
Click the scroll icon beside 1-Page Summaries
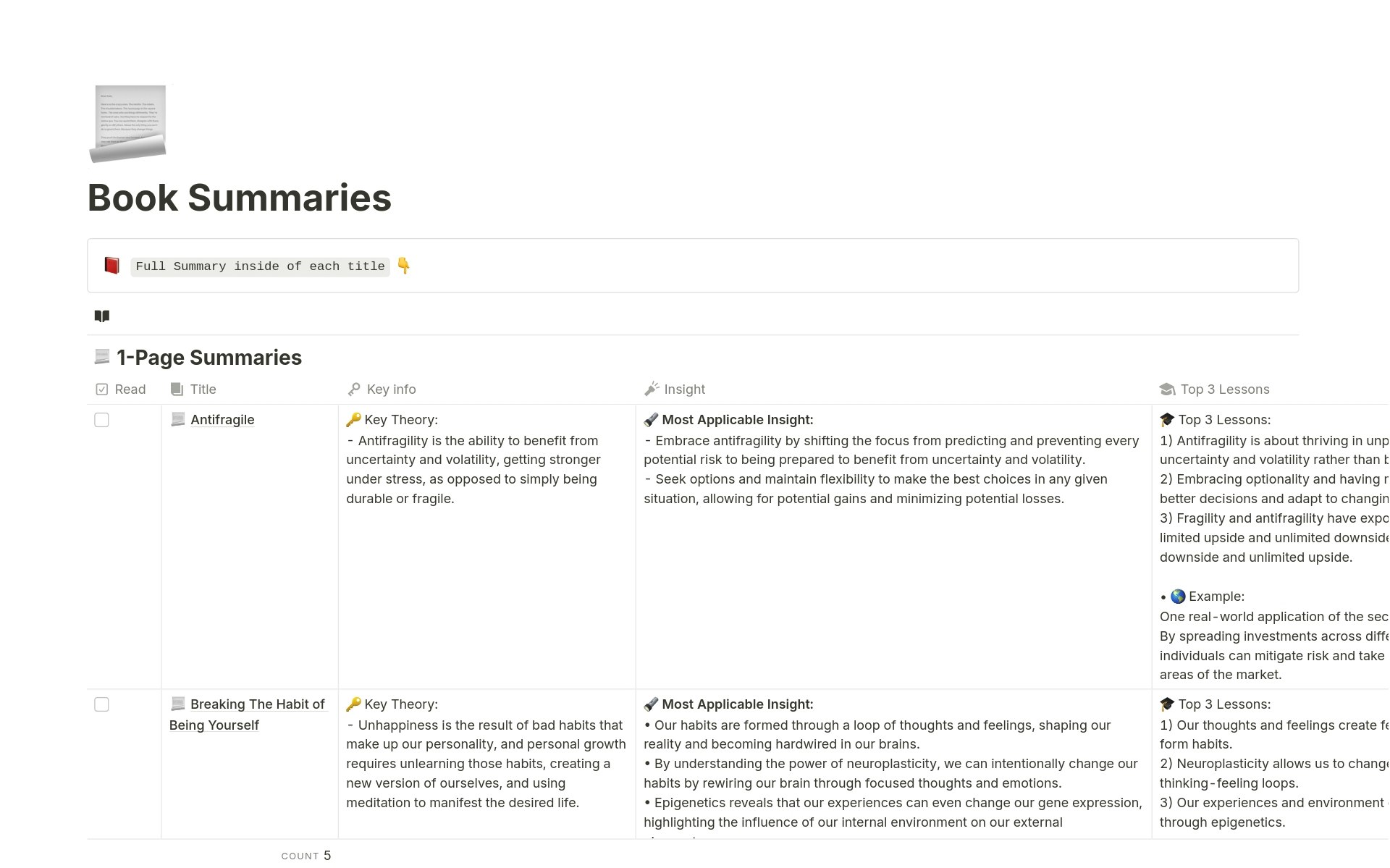click(102, 357)
